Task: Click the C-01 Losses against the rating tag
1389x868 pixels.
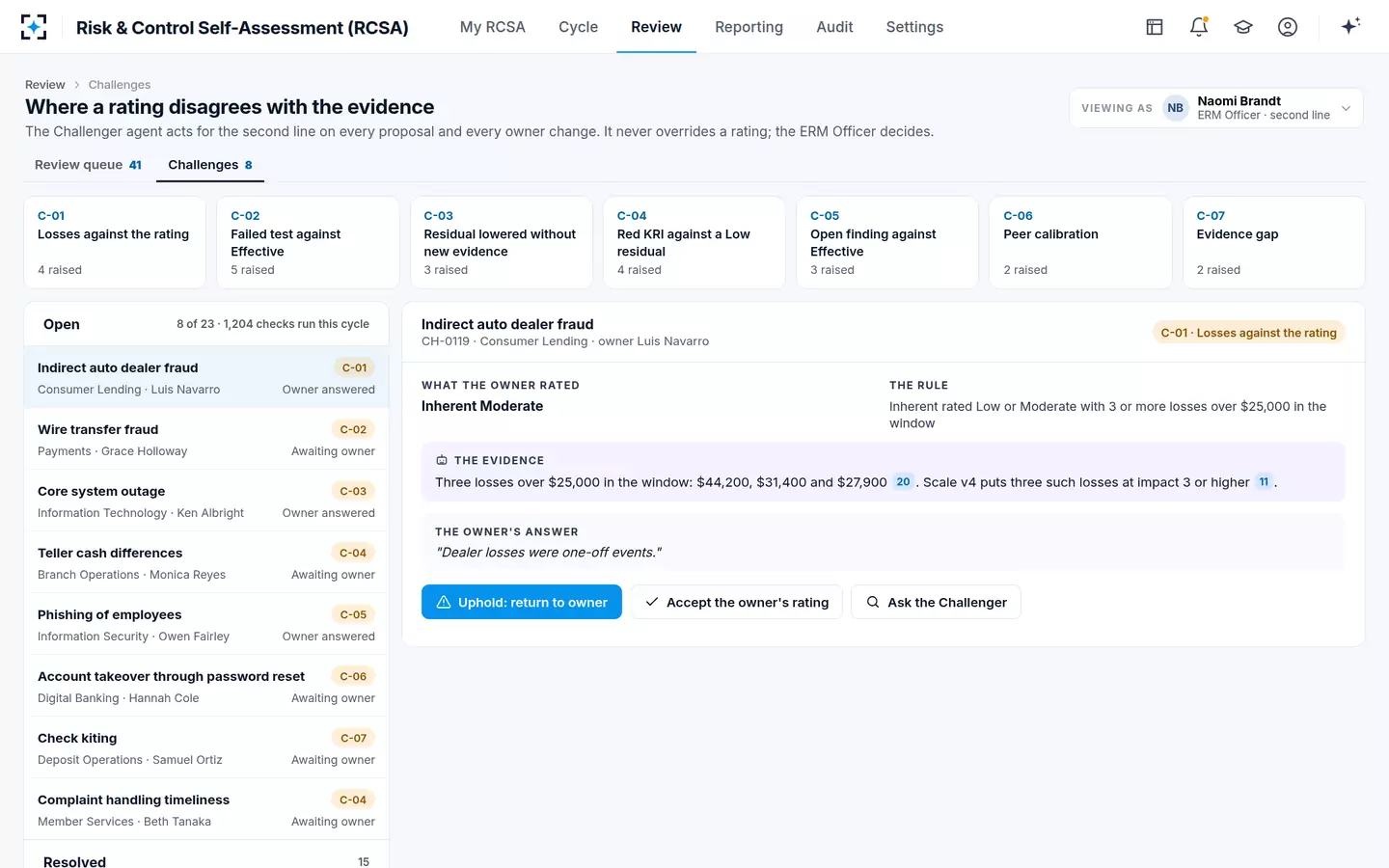Action: pyautogui.click(x=1249, y=333)
